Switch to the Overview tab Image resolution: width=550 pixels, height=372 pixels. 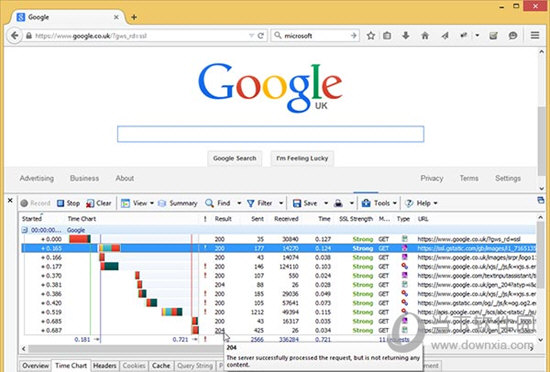[35, 366]
